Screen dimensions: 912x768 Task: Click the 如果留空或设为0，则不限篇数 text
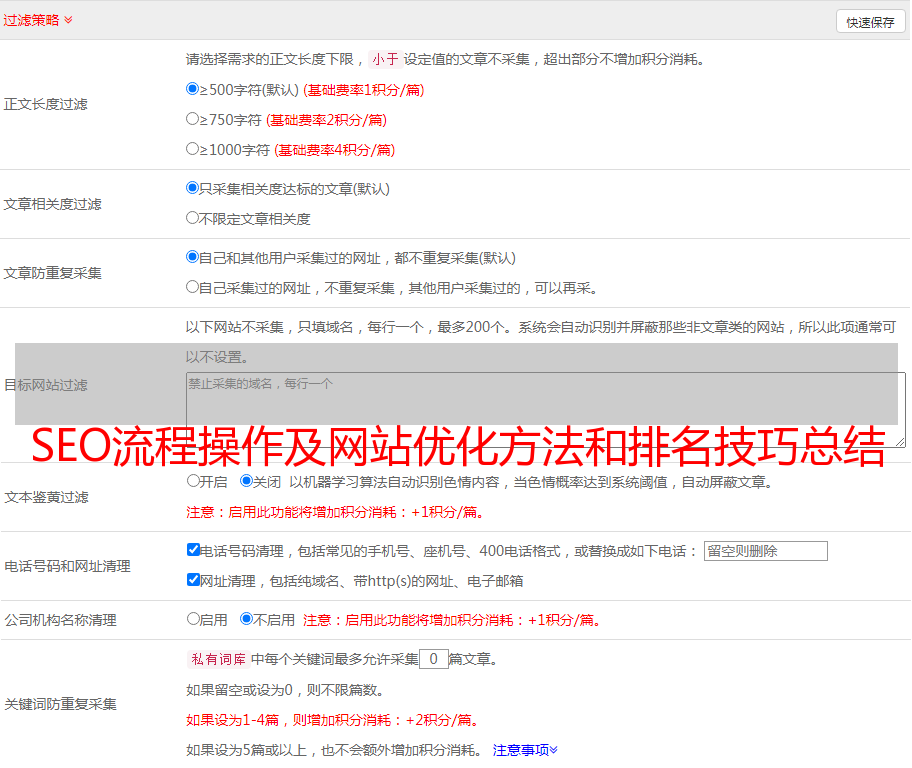tap(286, 690)
